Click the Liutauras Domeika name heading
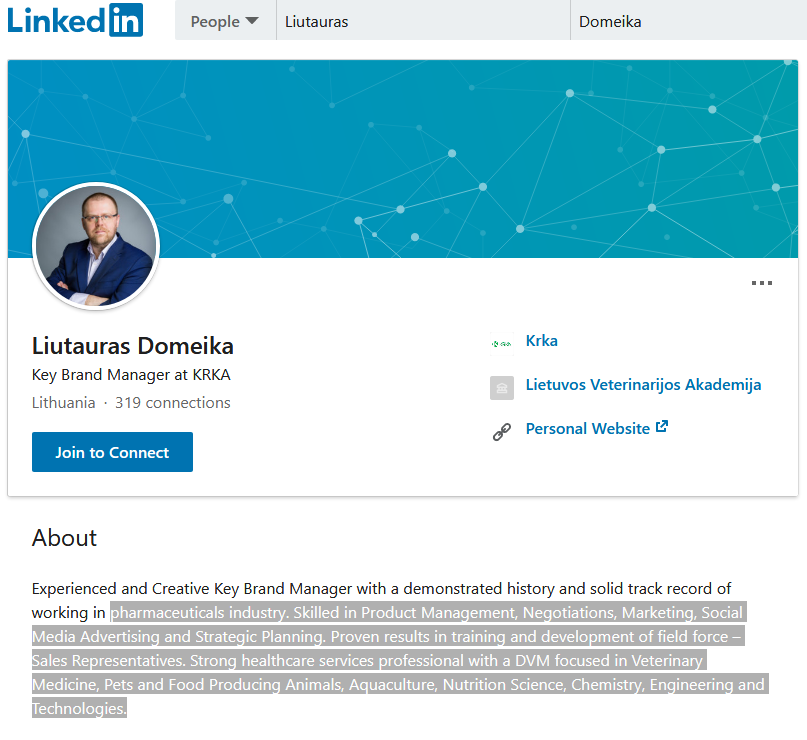The width and height of the screenshot is (807, 740). pos(133,347)
